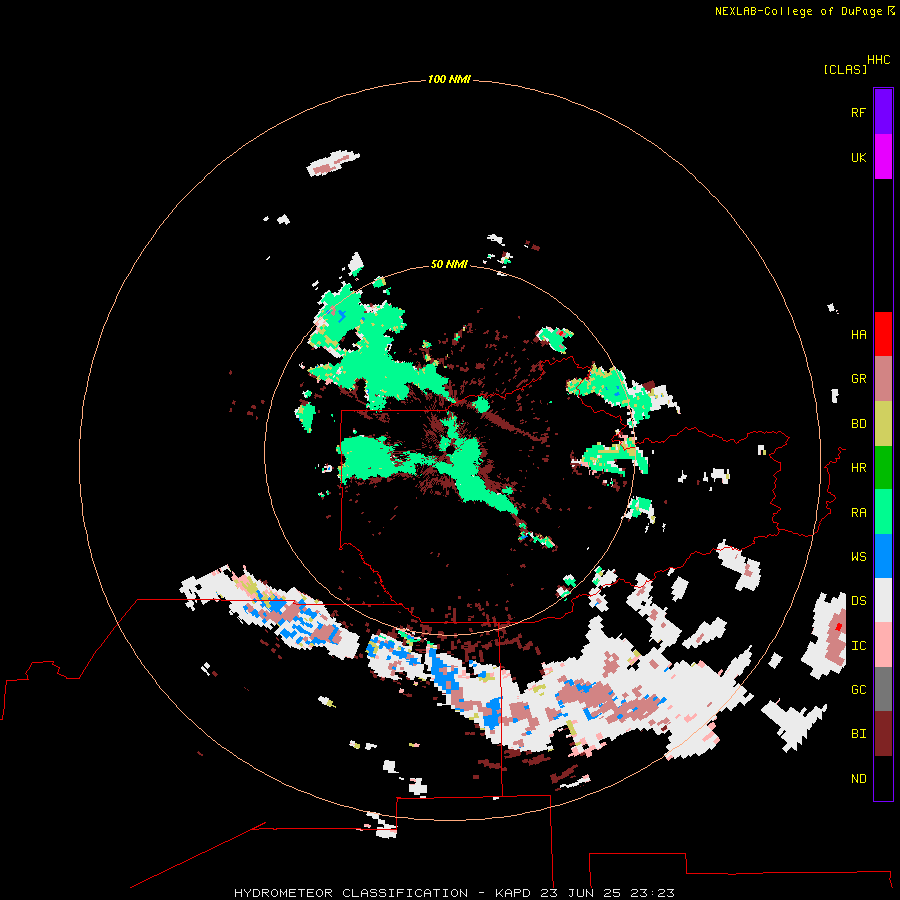Click the UK magenta color swatch
900x900 pixels.
click(883, 157)
